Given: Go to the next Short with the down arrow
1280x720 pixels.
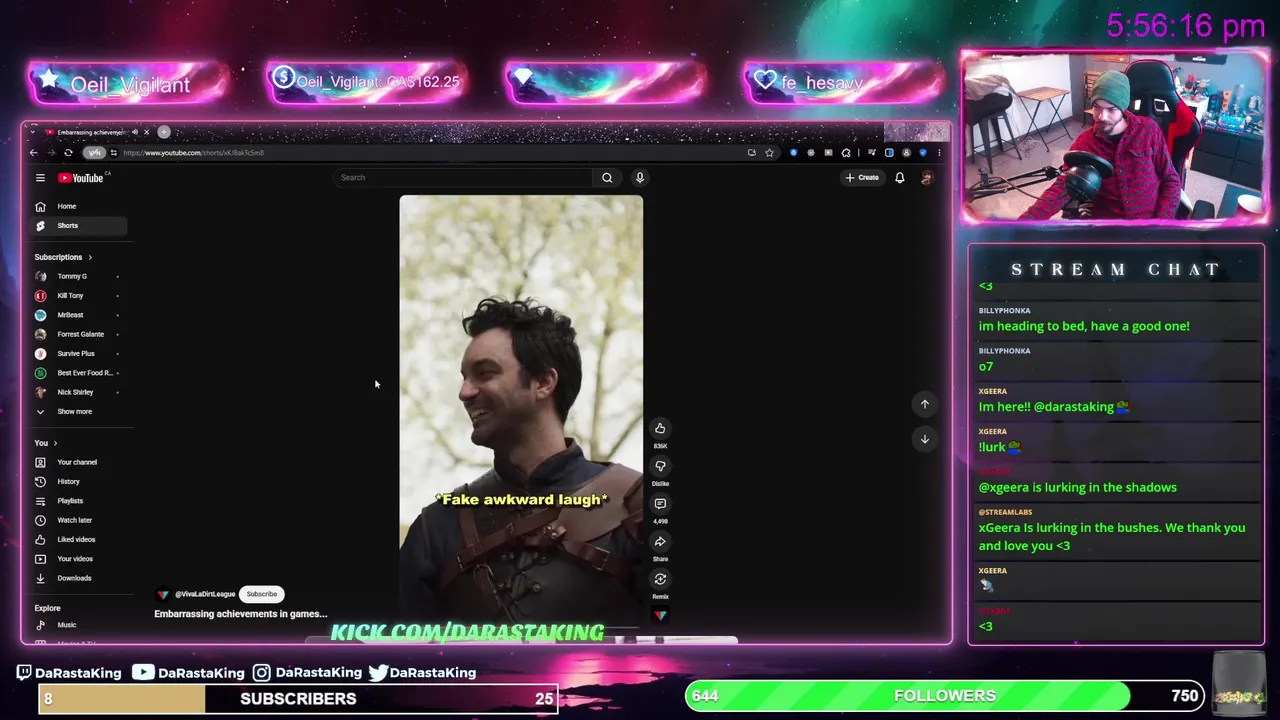Looking at the screenshot, I should point(925,439).
